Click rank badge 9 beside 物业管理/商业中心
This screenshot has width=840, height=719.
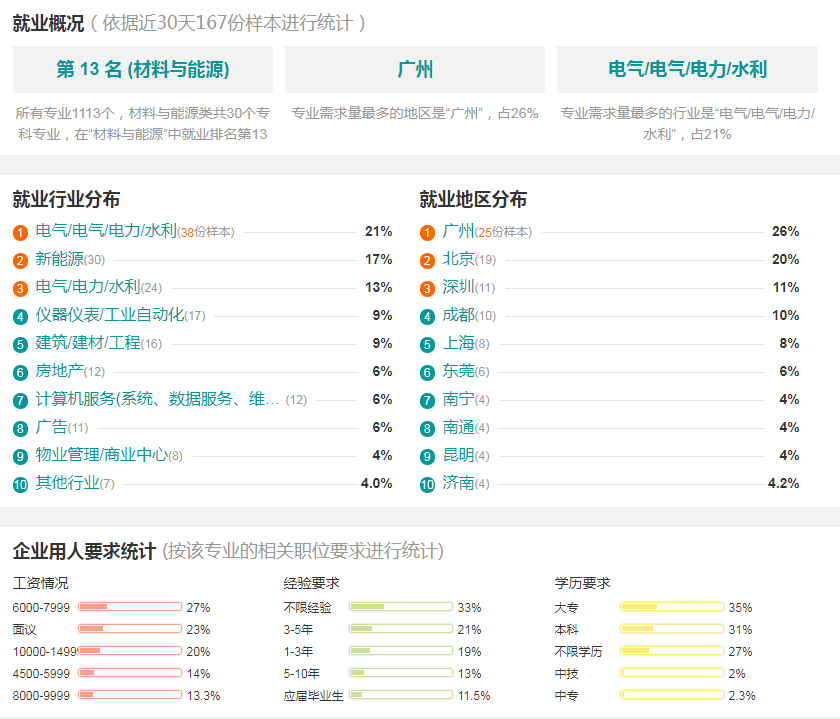(x=20, y=456)
